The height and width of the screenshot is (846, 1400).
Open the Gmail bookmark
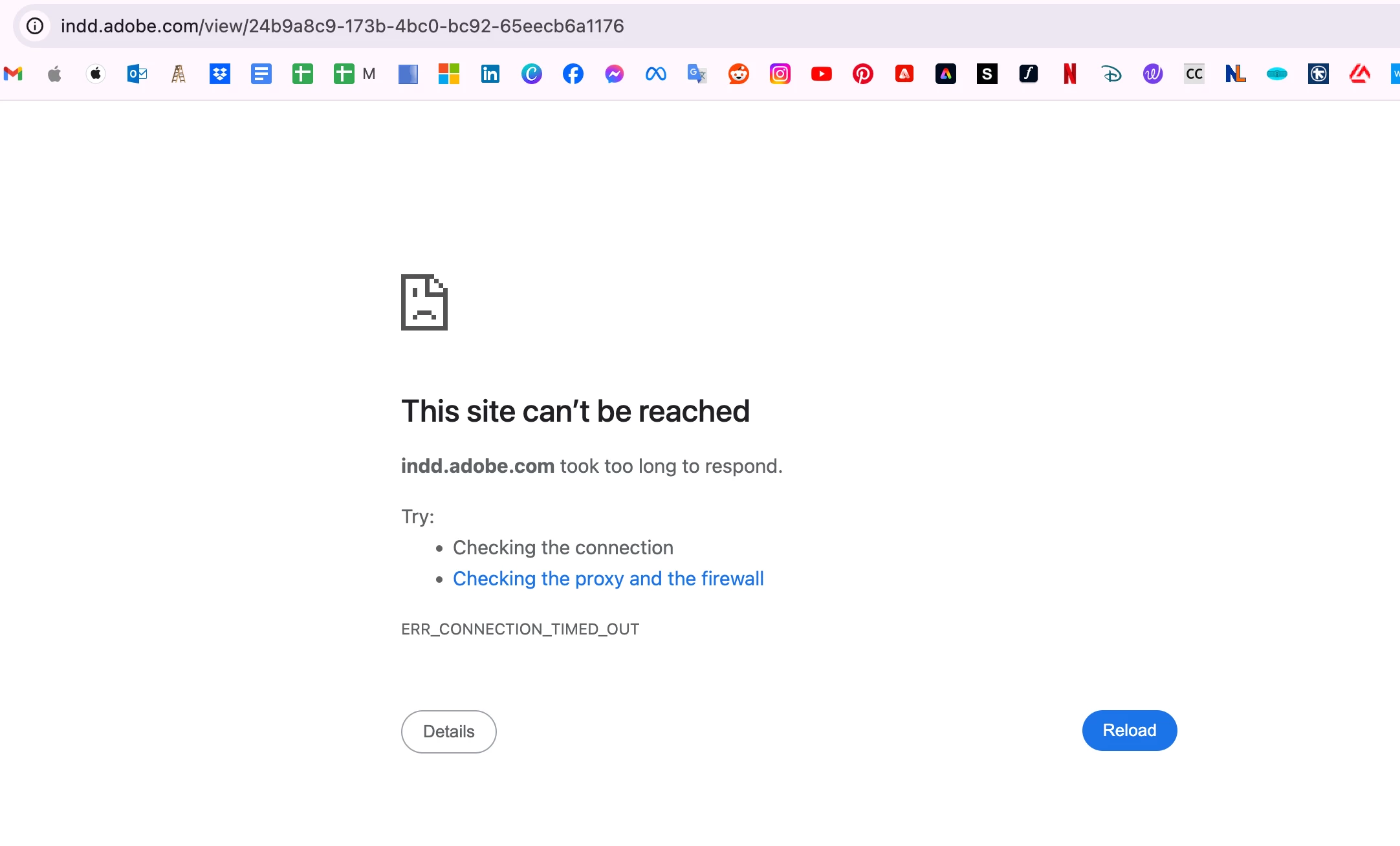14,74
